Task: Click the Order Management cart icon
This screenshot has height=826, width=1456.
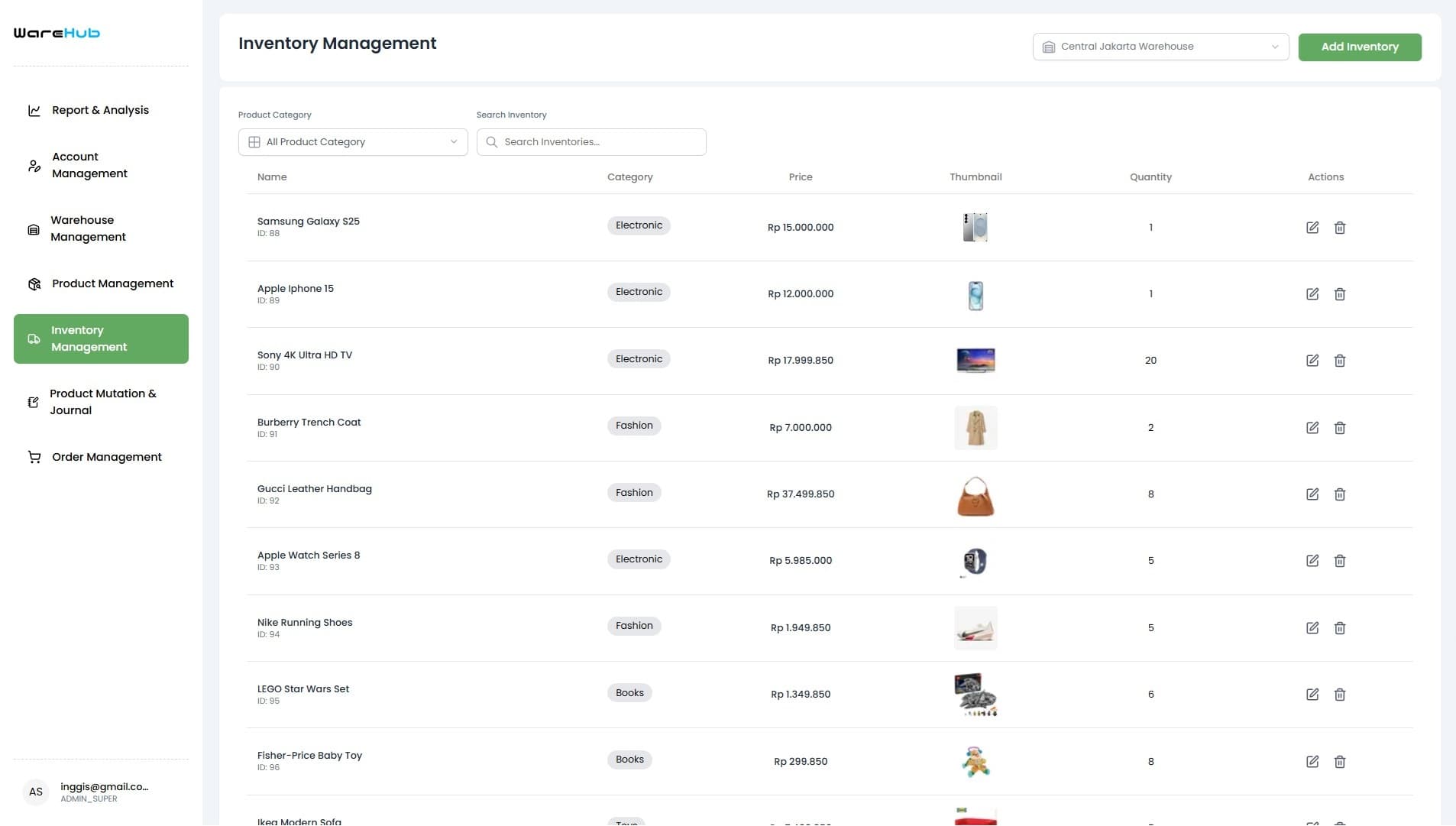Action: click(34, 457)
